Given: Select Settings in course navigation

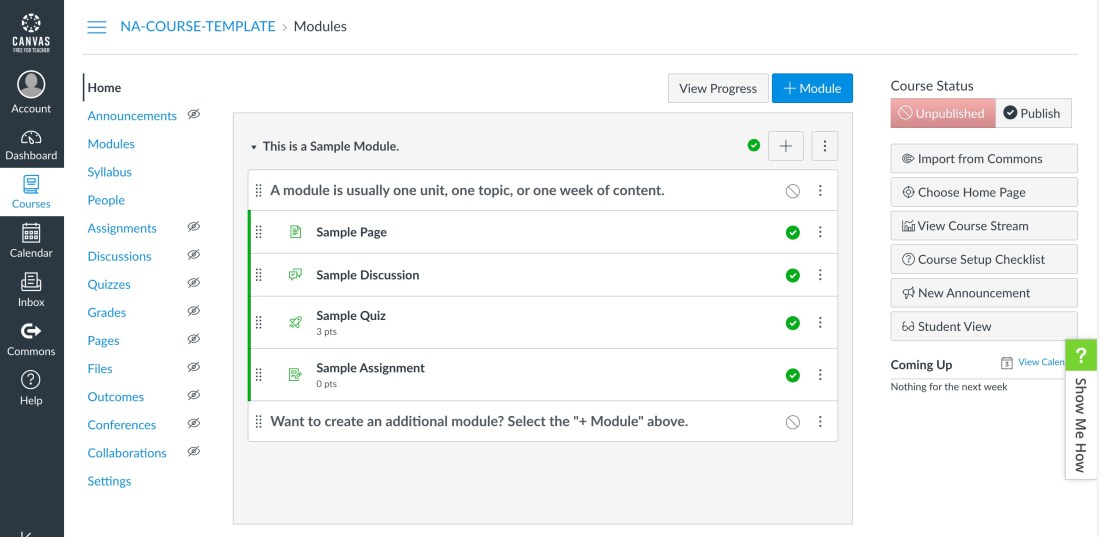Looking at the screenshot, I should tap(109, 481).
